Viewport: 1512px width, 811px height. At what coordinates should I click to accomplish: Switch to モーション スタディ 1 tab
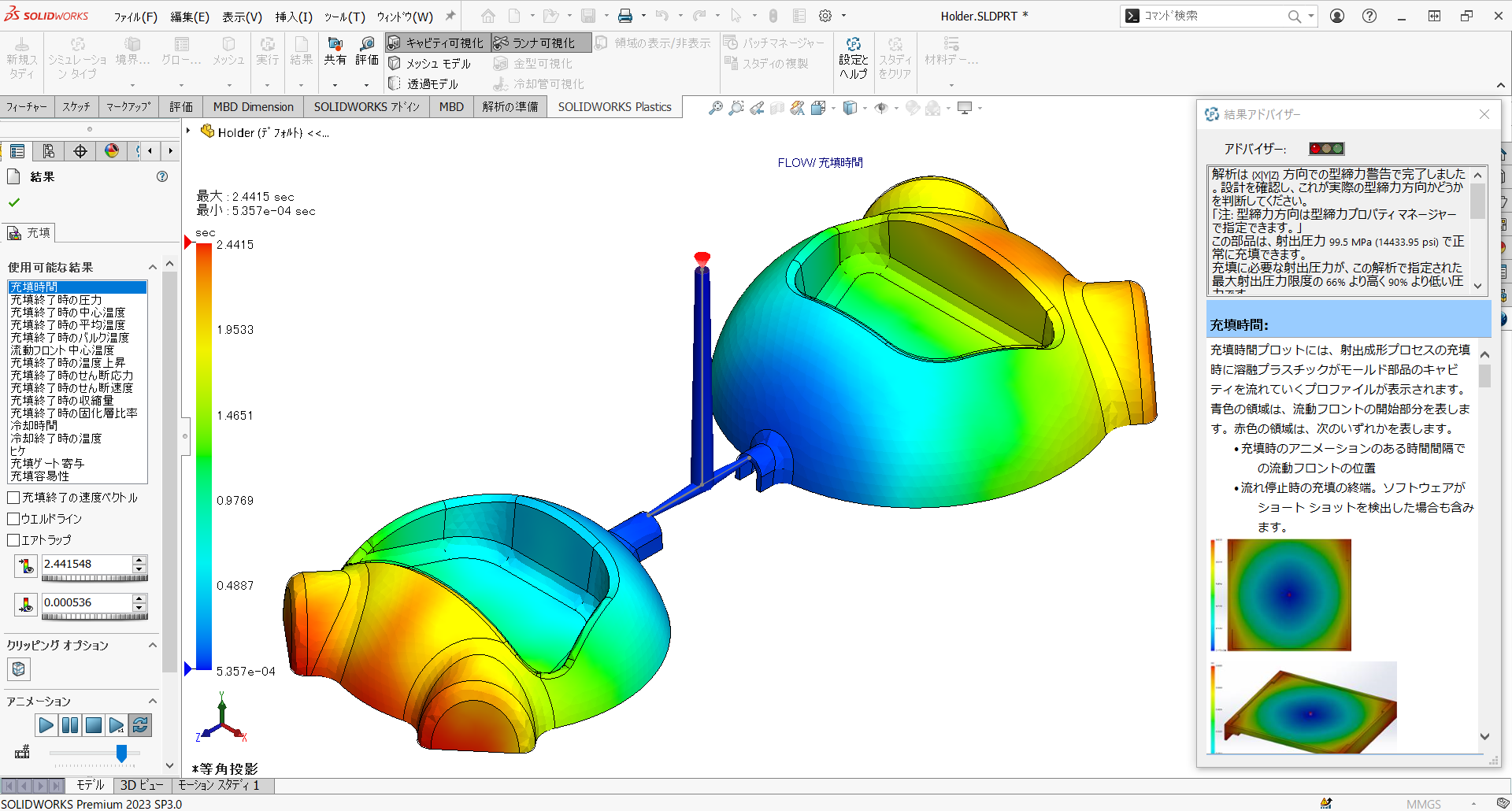point(218,785)
